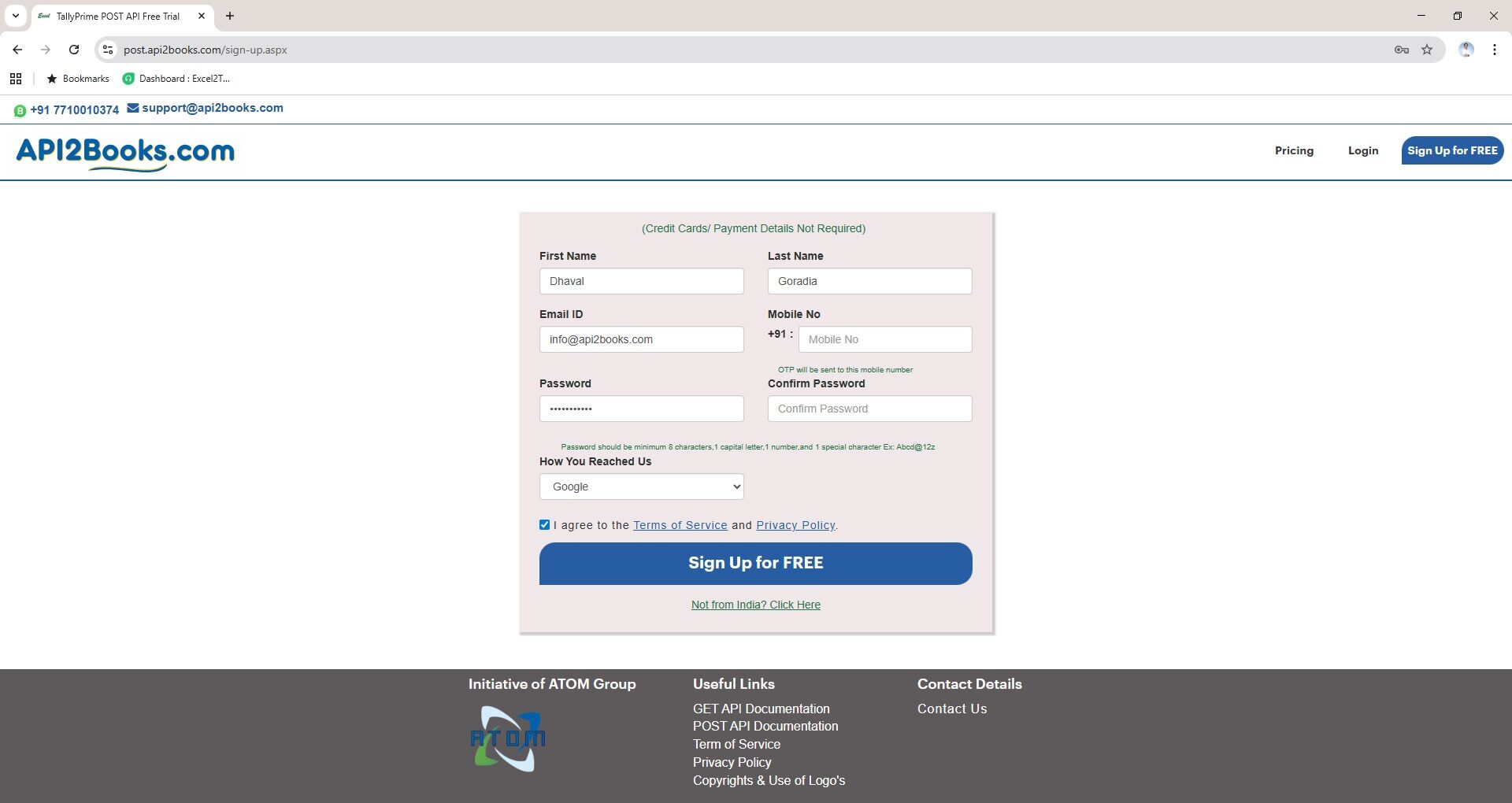This screenshot has width=1512, height=803.
Task: Click the address bar URL
Action: coord(205,50)
